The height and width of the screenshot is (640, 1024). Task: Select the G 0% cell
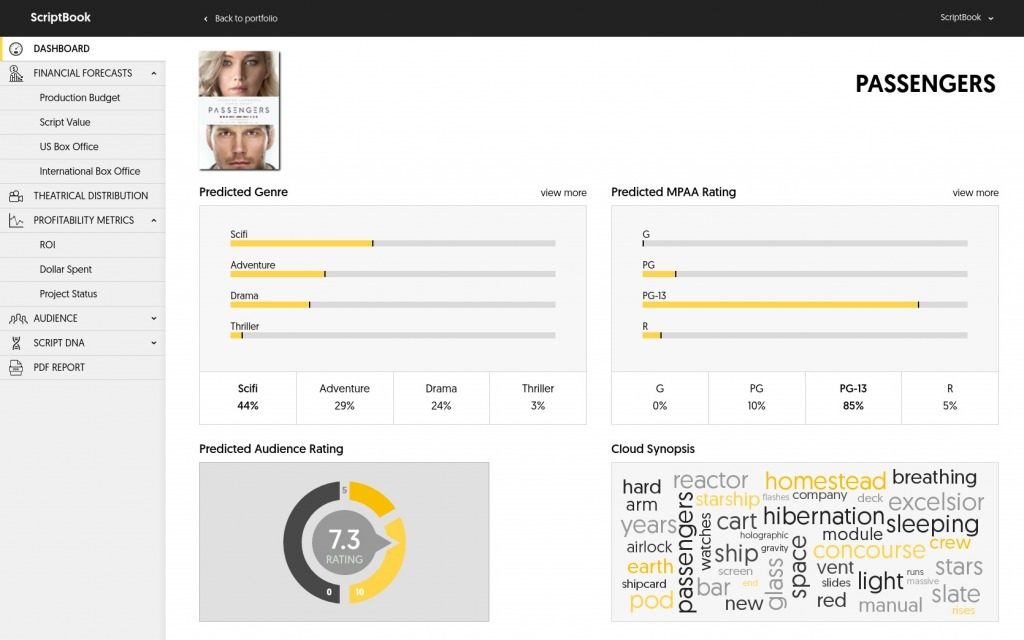660,398
